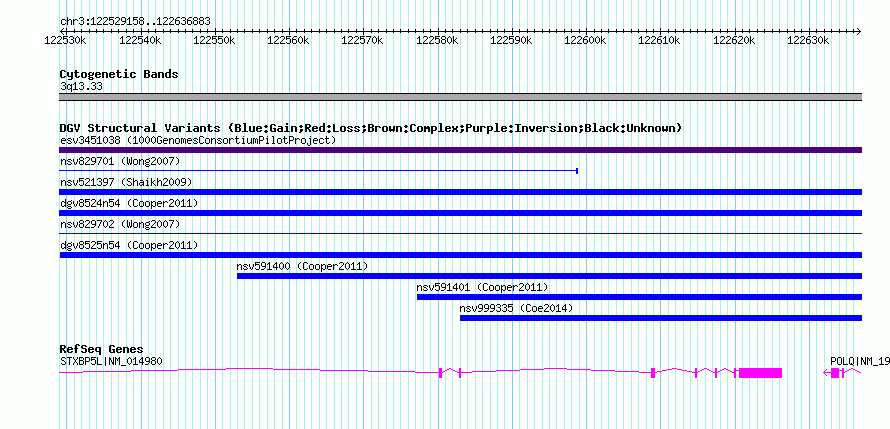
Task: Click the 3q13.33 cytogenetic band bar
Action: pos(460,97)
